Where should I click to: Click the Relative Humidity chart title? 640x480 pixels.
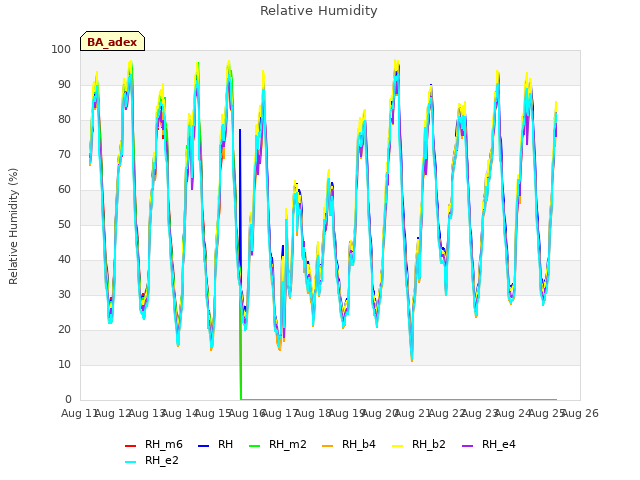[x=318, y=11]
